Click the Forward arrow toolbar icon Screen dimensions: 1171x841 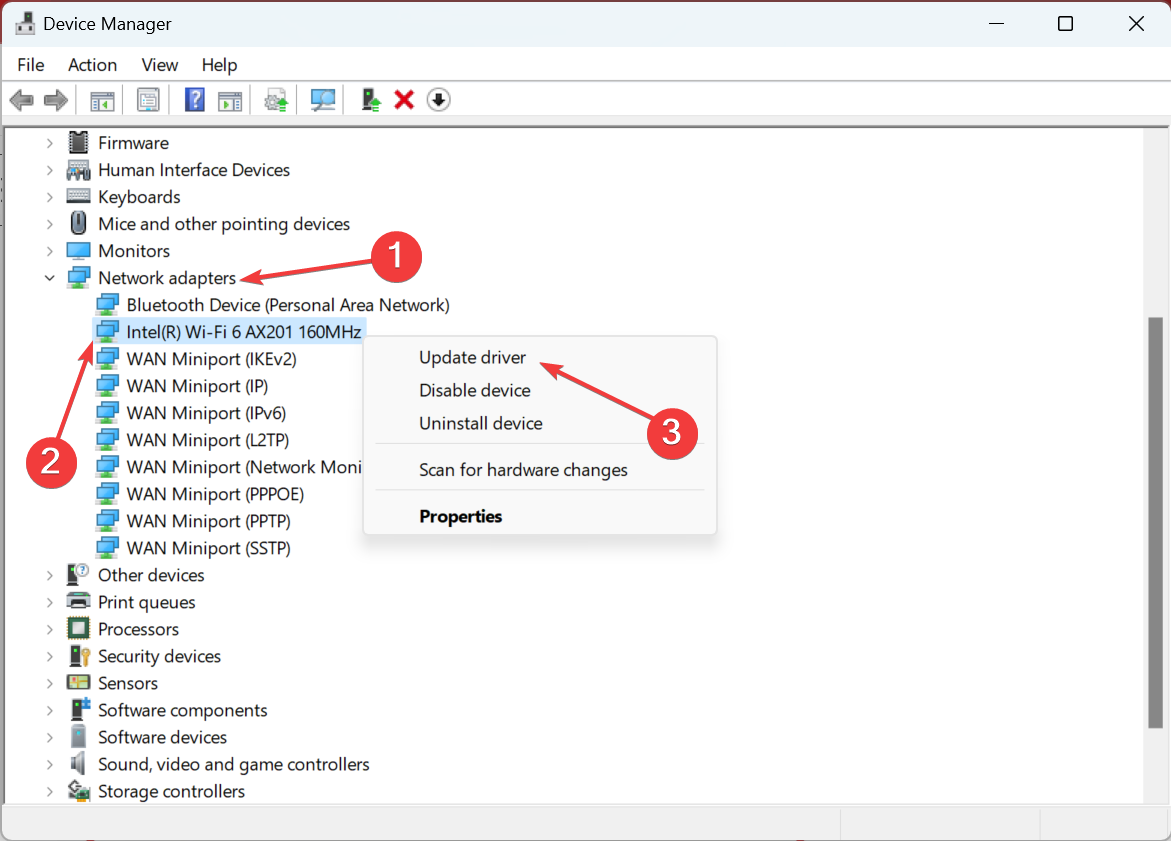click(x=56, y=99)
